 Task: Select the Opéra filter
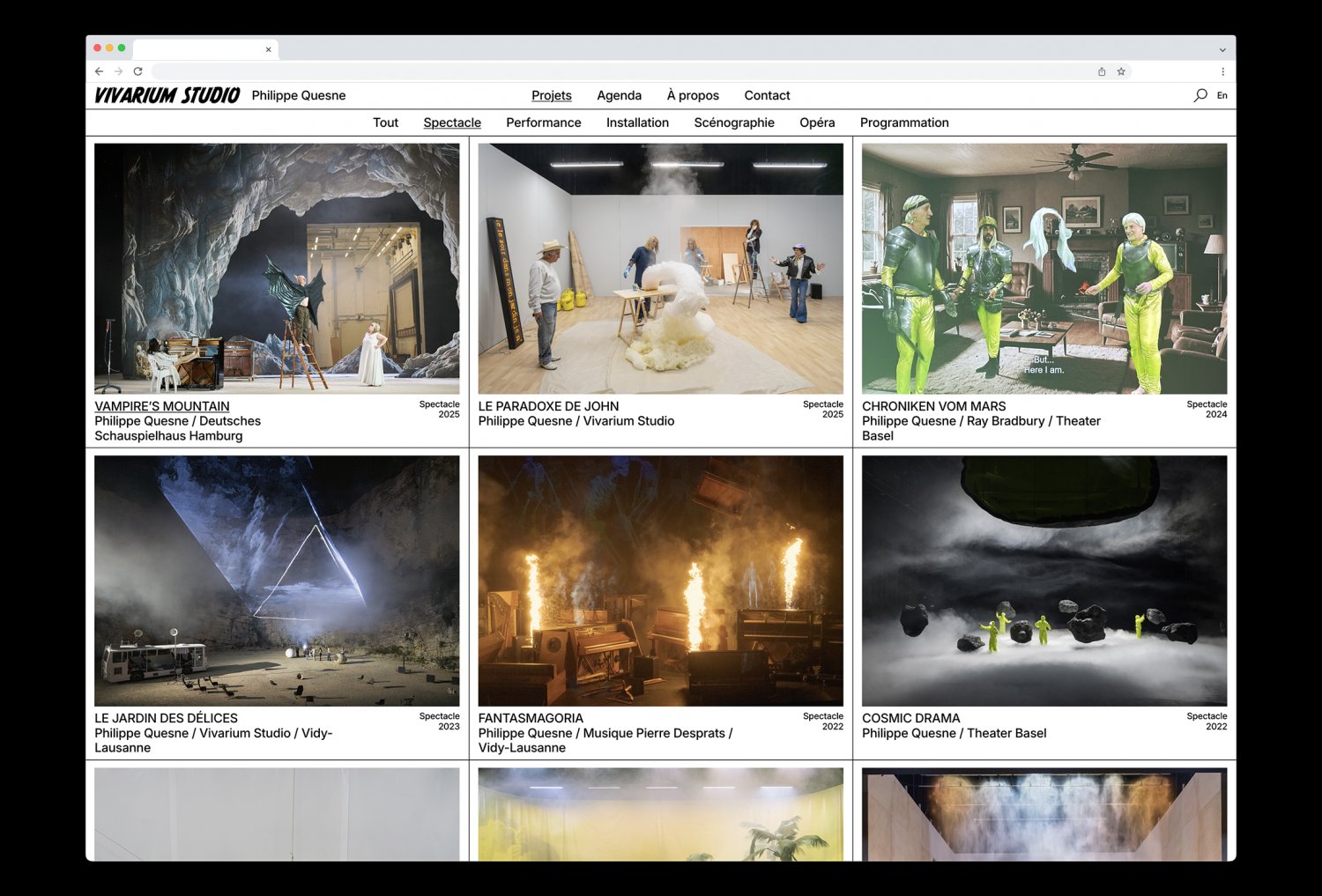[x=817, y=122]
